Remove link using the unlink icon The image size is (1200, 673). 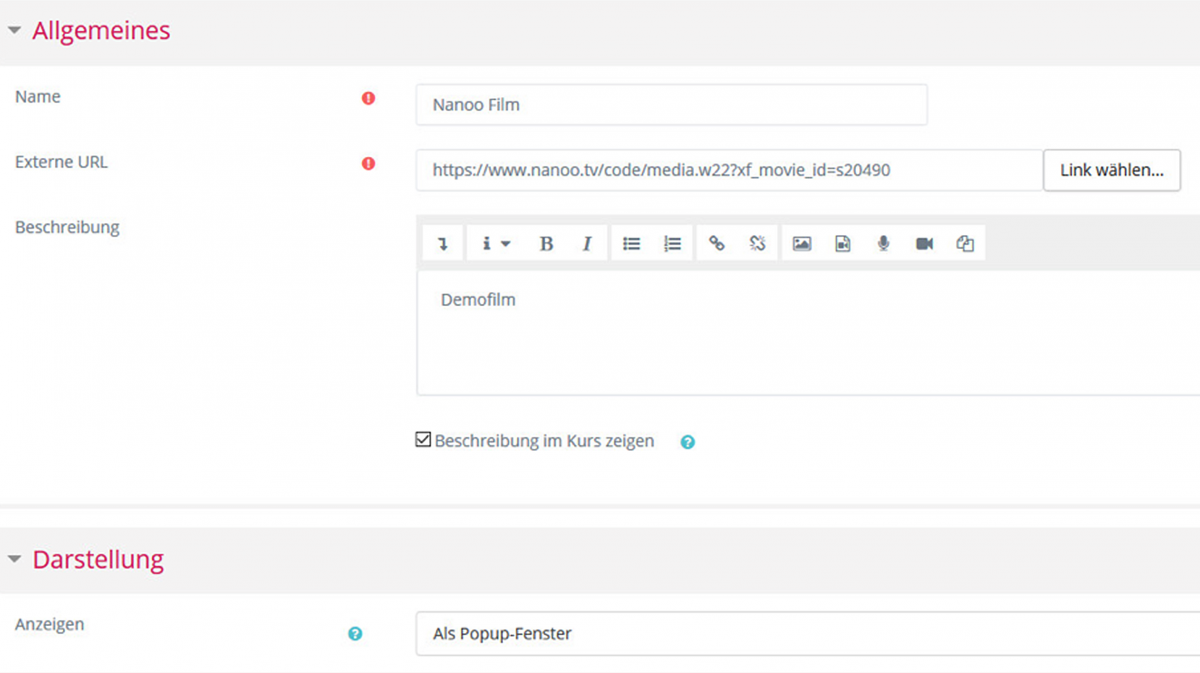tap(757, 243)
